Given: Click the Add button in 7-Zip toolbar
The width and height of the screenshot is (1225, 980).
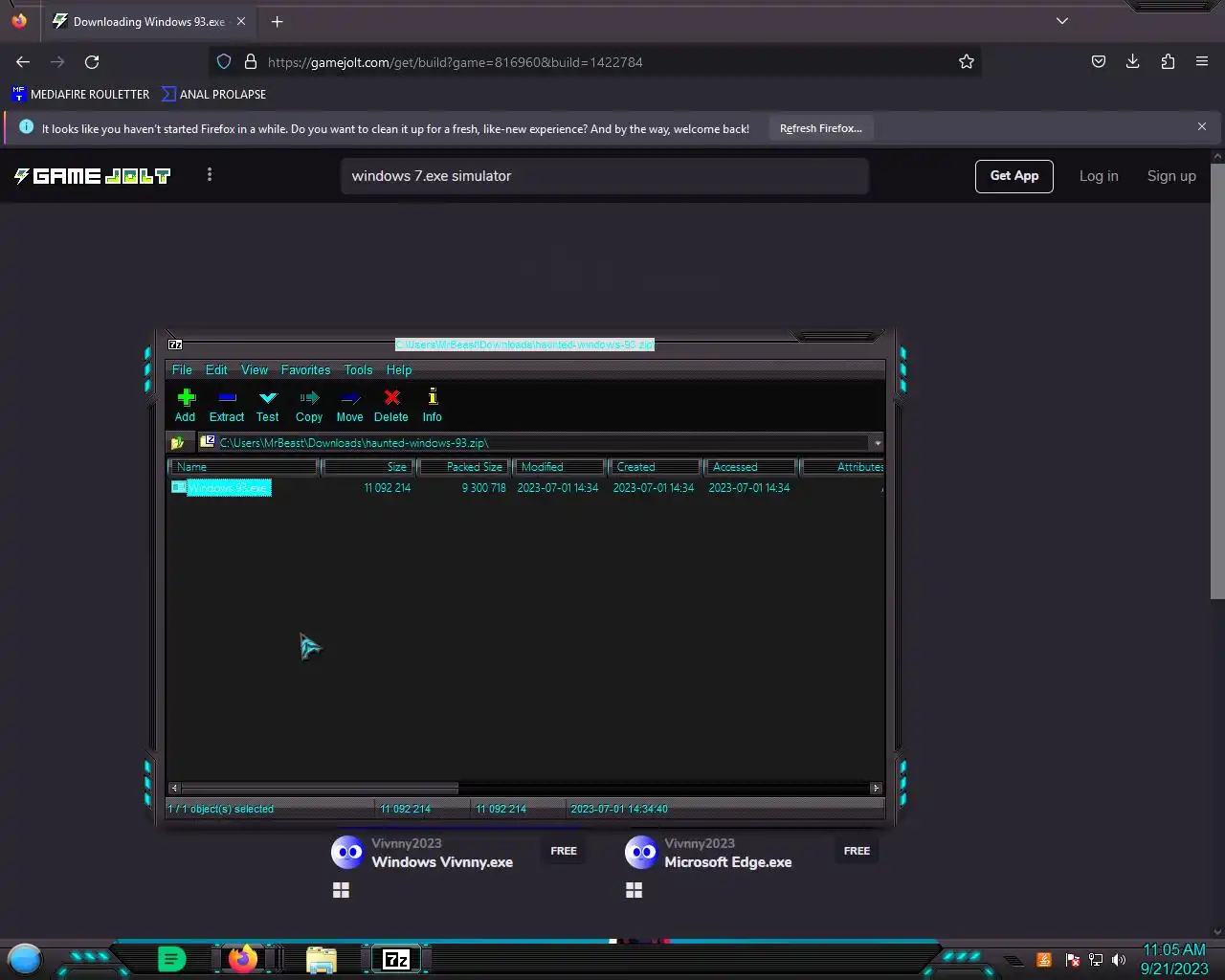Looking at the screenshot, I should tap(186, 405).
